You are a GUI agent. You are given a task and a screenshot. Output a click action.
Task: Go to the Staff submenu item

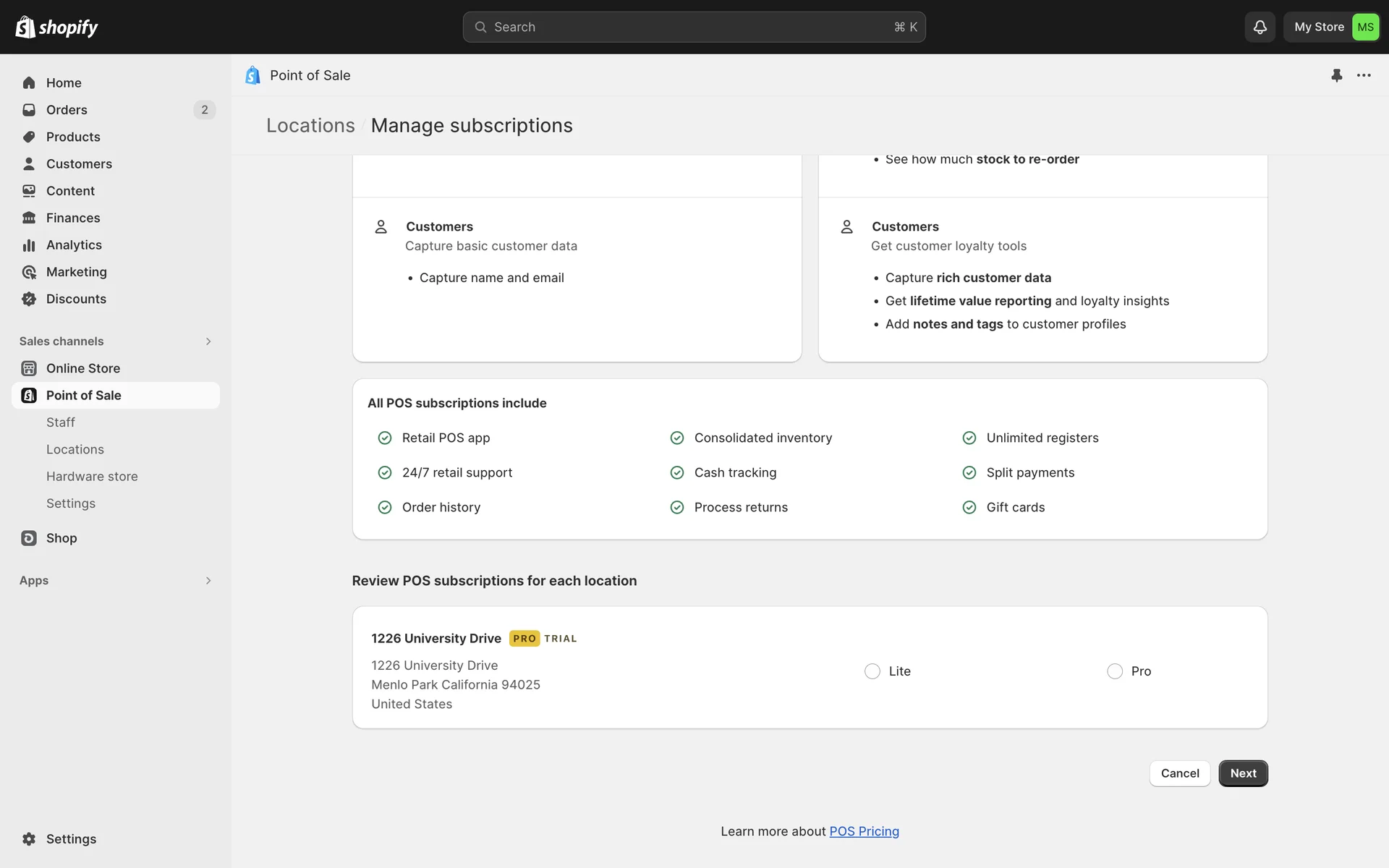61,422
